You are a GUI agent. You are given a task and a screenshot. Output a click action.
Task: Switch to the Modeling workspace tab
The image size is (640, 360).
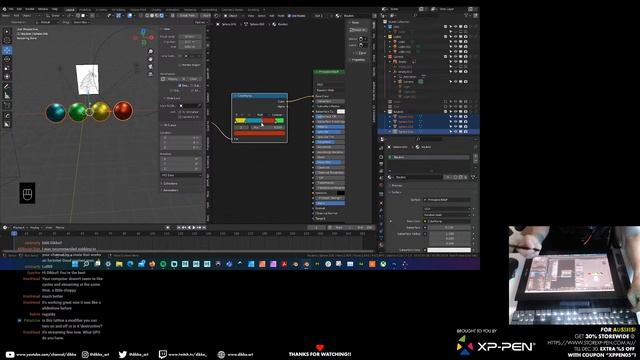pos(85,9)
